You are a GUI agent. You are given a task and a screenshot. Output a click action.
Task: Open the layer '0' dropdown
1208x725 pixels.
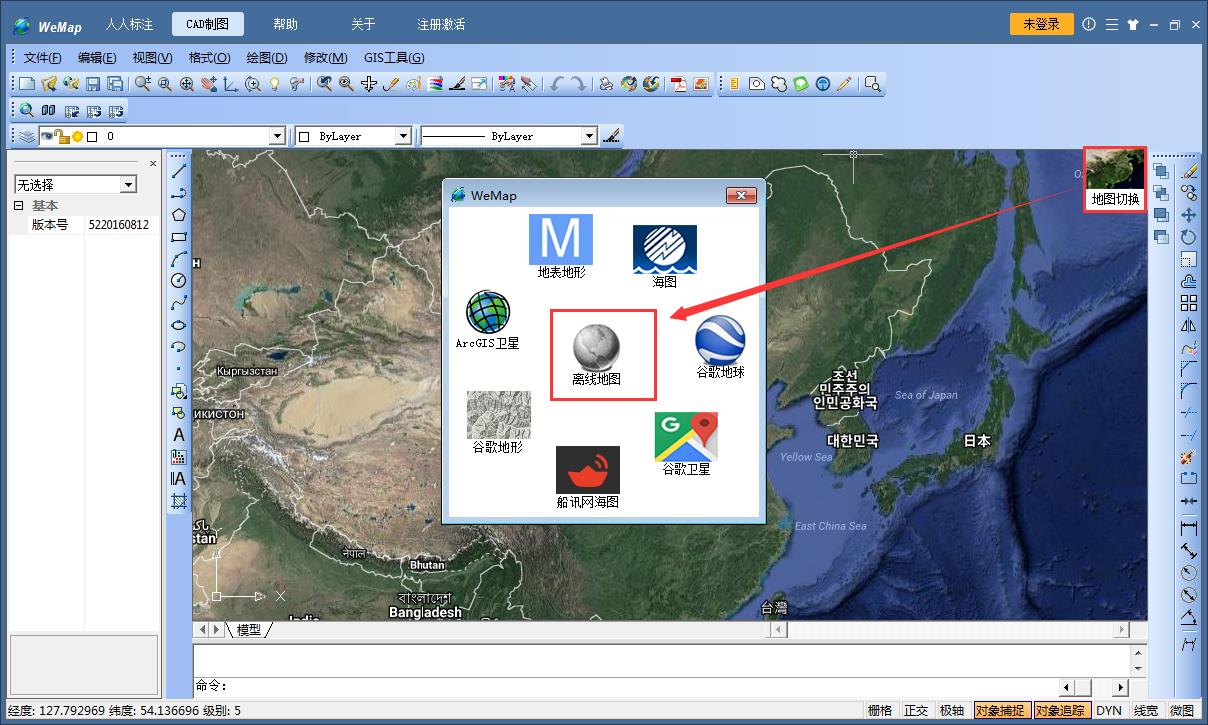(278, 136)
